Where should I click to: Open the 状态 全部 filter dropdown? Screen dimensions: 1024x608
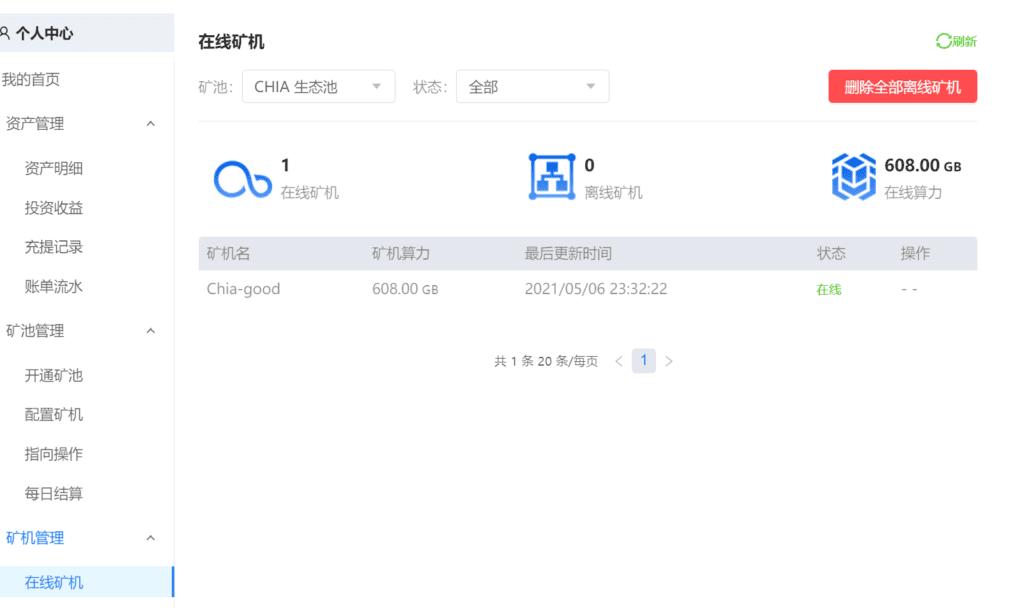[x=532, y=87]
